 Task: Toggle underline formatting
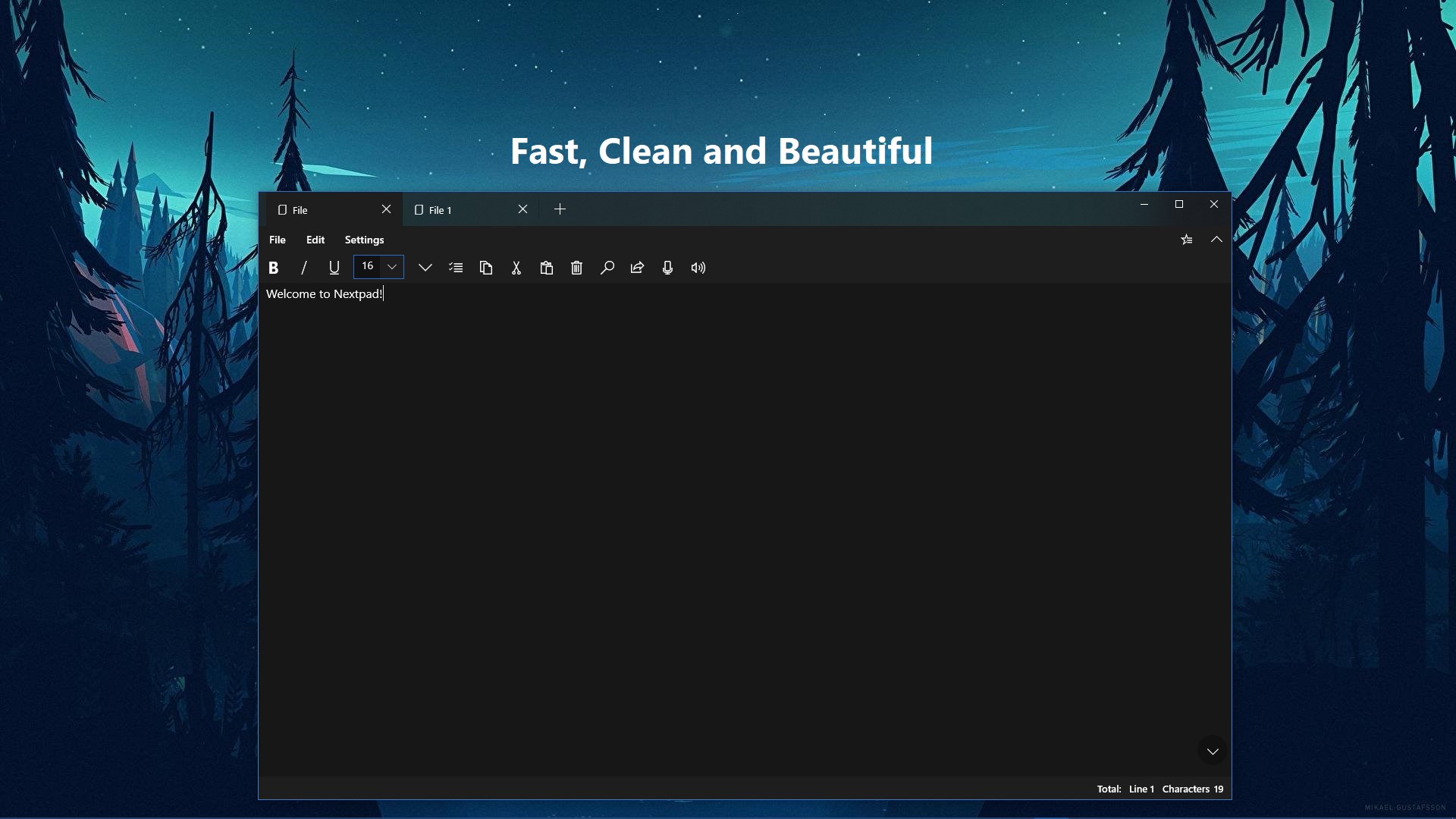pyautogui.click(x=334, y=268)
